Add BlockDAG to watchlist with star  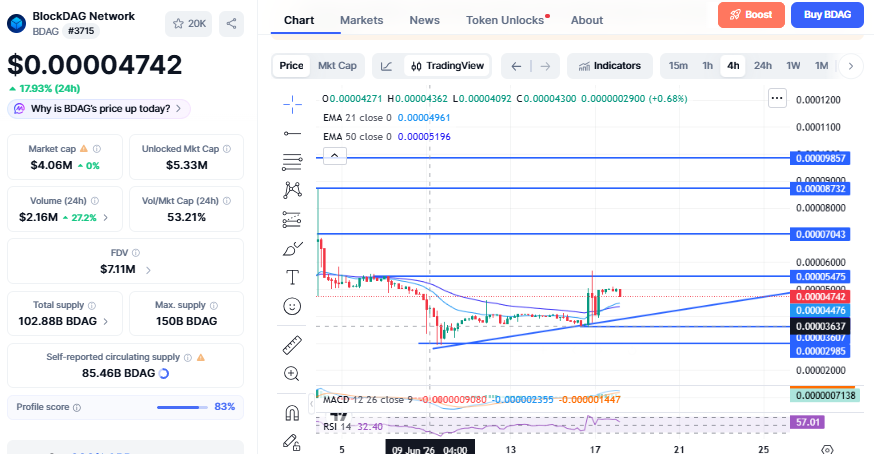coord(188,23)
